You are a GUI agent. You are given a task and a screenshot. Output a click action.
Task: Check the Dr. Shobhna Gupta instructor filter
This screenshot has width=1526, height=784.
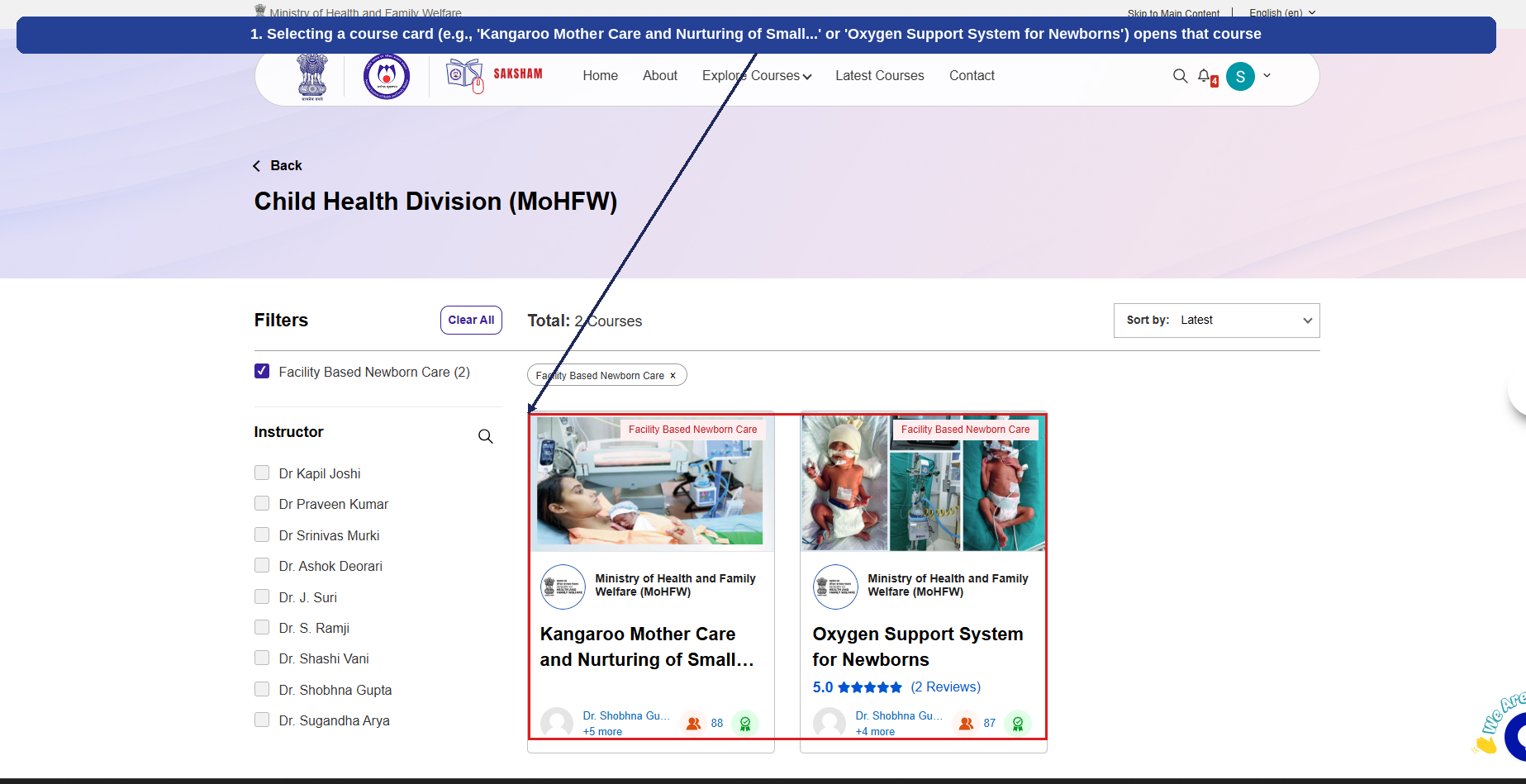pos(262,689)
